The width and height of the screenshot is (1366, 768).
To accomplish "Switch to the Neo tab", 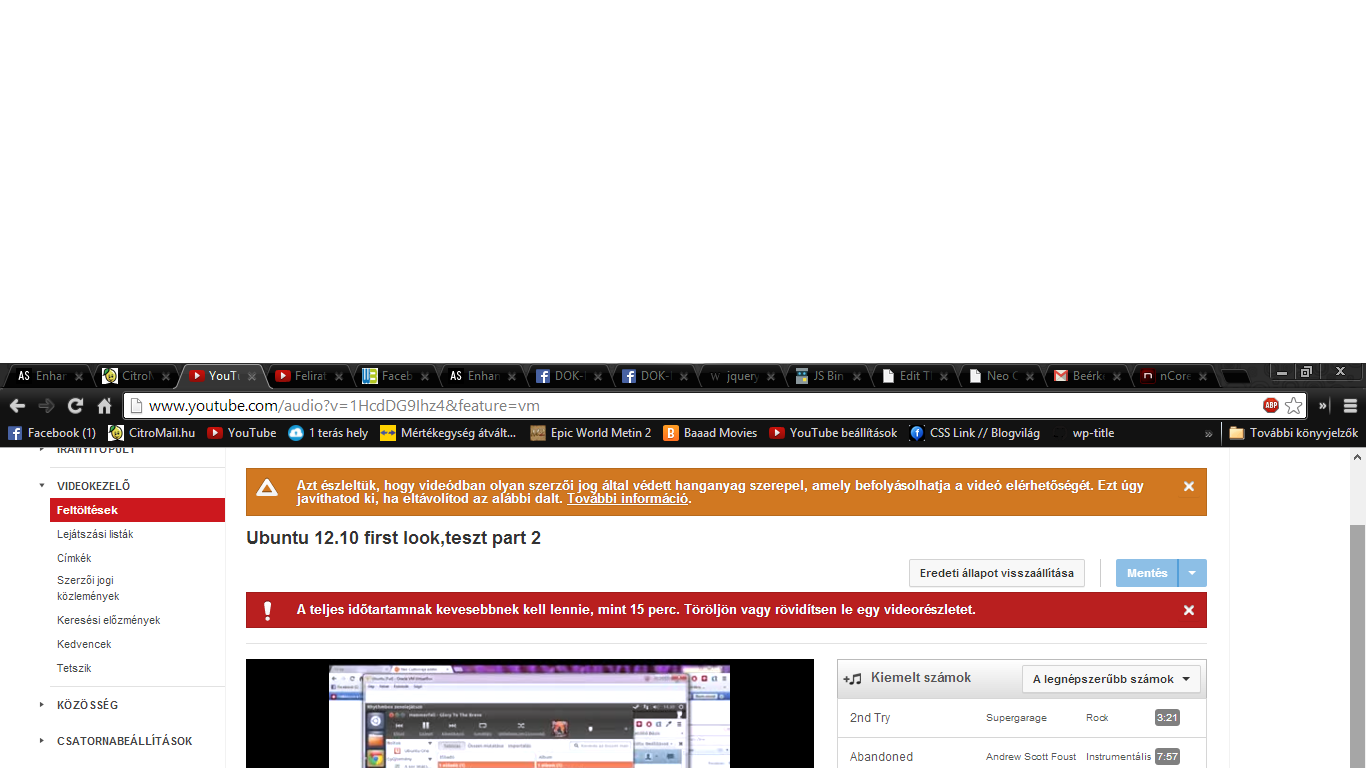I will (x=1001, y=376).
